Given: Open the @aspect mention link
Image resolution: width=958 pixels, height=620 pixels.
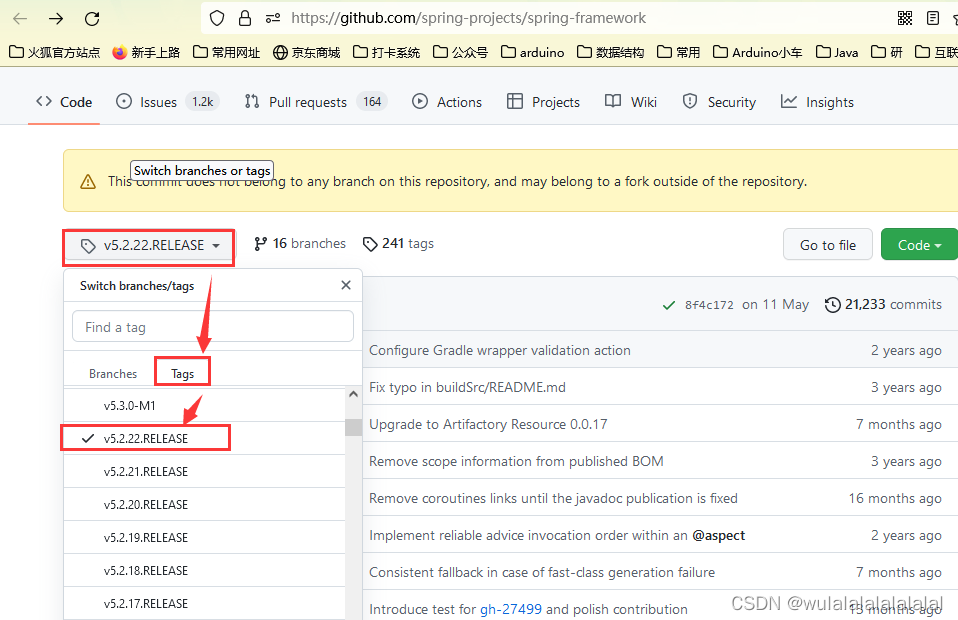Looking at the screenshot, I should coord(718,536).
